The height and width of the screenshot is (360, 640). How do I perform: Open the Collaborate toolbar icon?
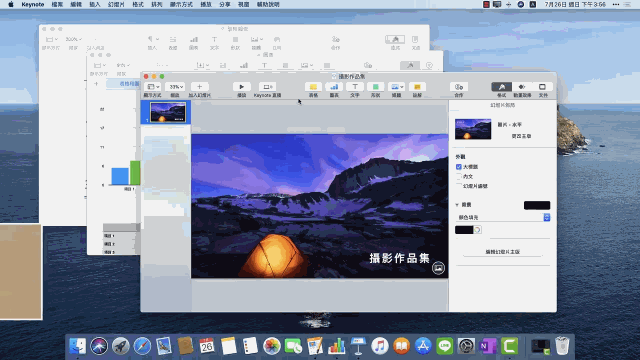(459, 87)
